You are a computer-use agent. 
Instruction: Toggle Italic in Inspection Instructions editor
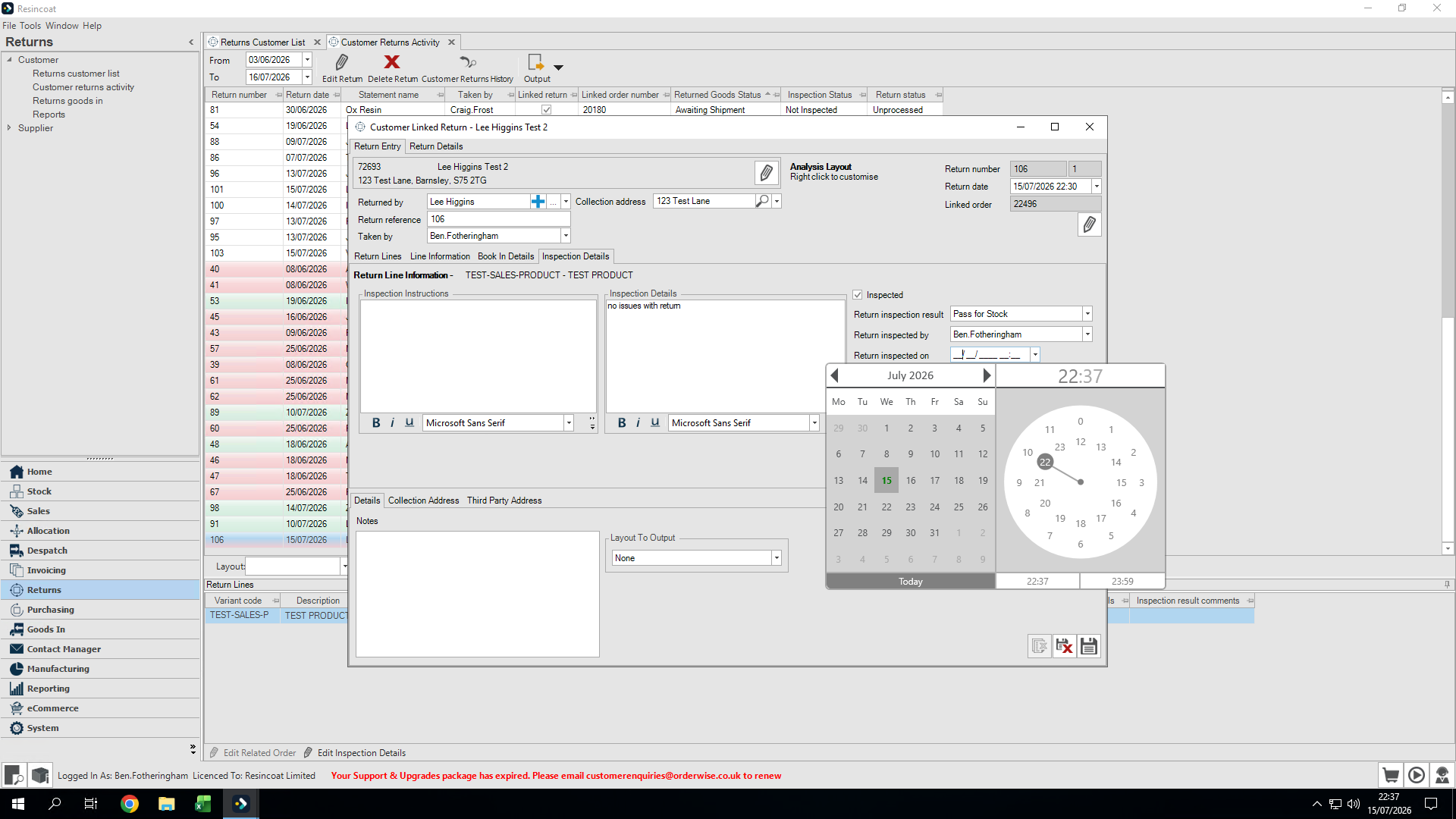(x=392, y=423)
